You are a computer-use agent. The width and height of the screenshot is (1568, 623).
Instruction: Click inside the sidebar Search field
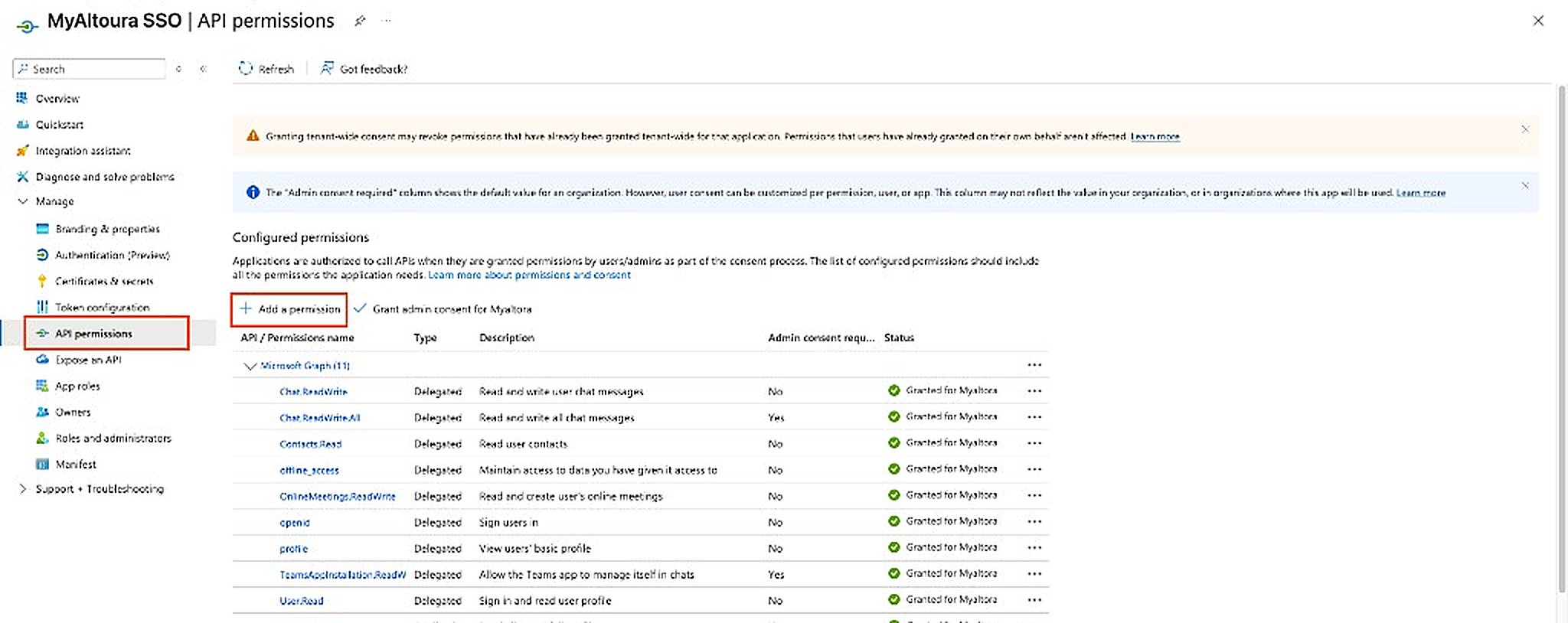[90, 69]
